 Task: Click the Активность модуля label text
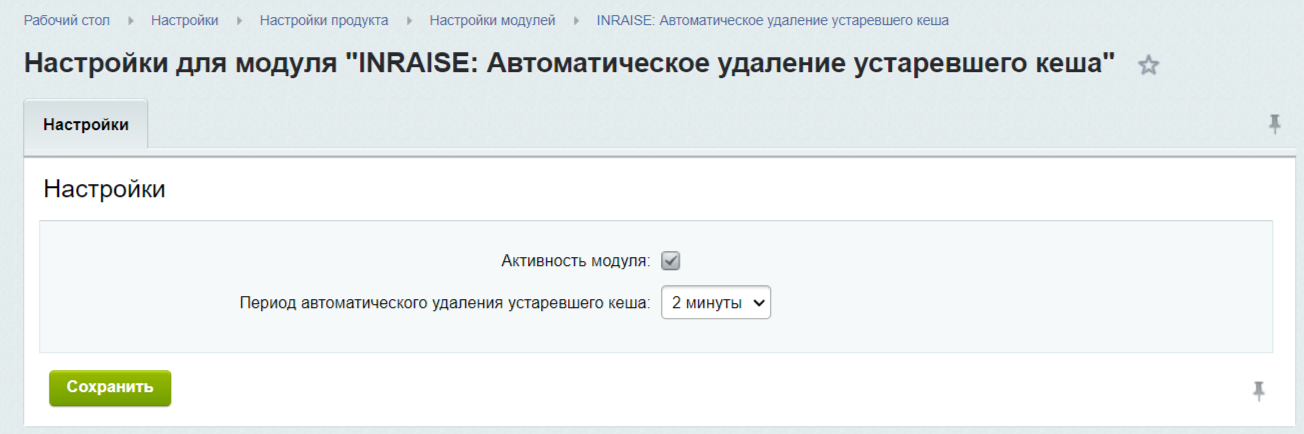tap(575, 261)
